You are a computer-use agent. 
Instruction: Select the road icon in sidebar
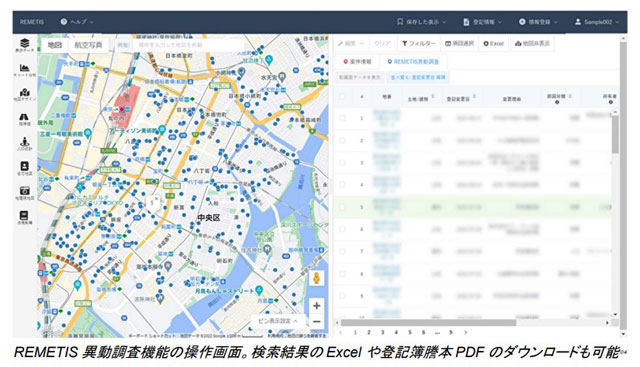point(24,119)
